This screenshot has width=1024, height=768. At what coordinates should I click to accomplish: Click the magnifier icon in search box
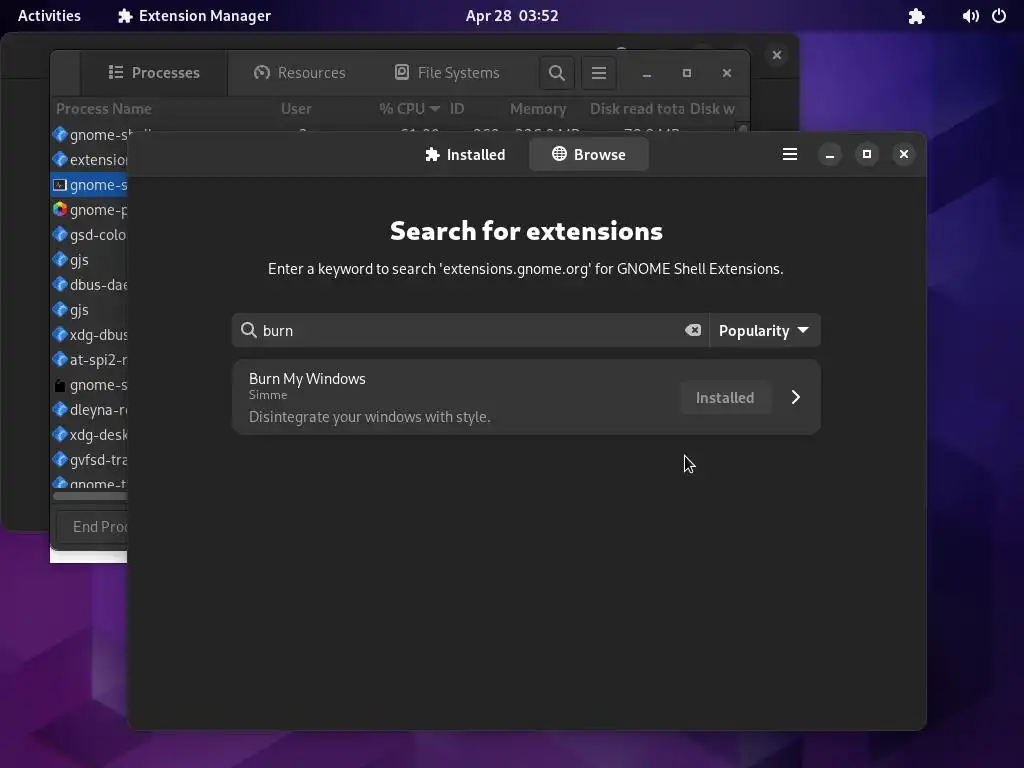point(248,330)
